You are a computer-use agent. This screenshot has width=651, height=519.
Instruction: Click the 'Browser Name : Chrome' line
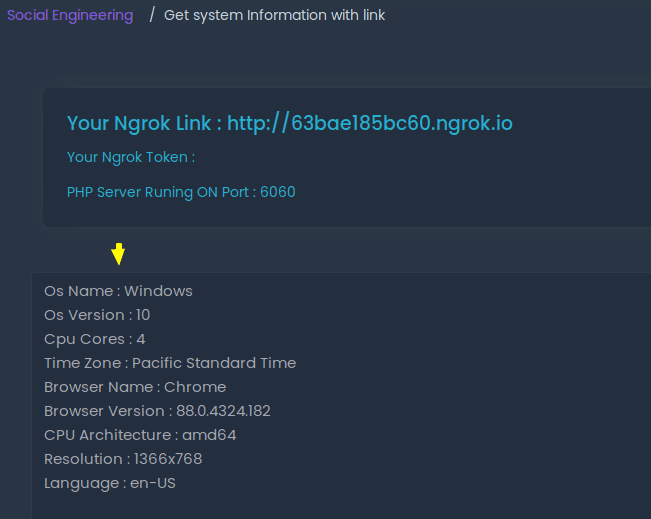point(135,387)
